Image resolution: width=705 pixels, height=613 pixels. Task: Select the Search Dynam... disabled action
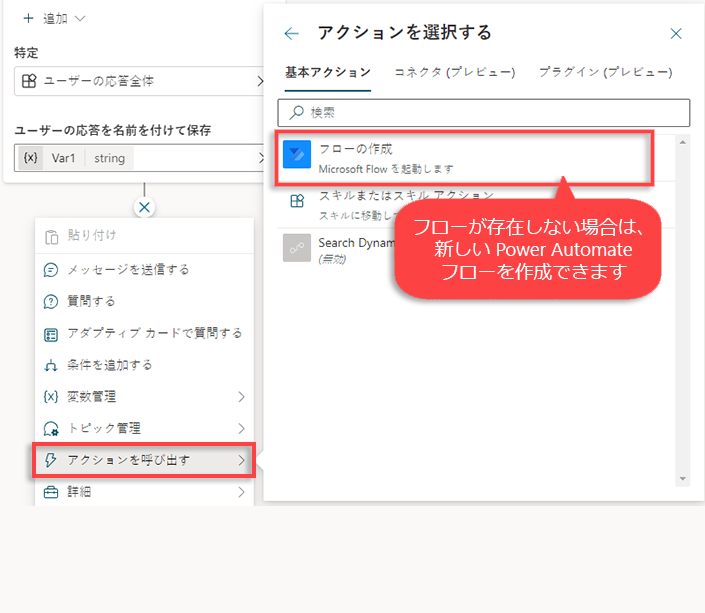pos(356,243)
